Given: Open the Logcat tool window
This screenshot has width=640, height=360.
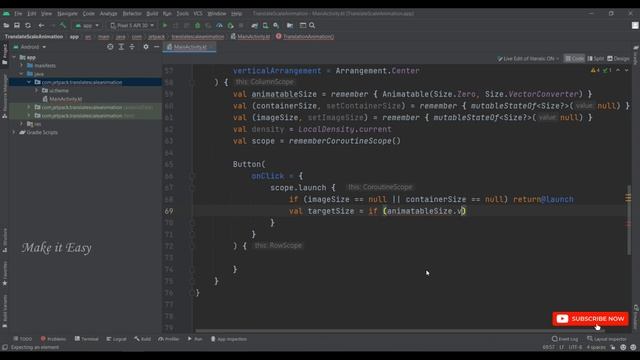Looking at the screenshot, I should tap(116, 339).
